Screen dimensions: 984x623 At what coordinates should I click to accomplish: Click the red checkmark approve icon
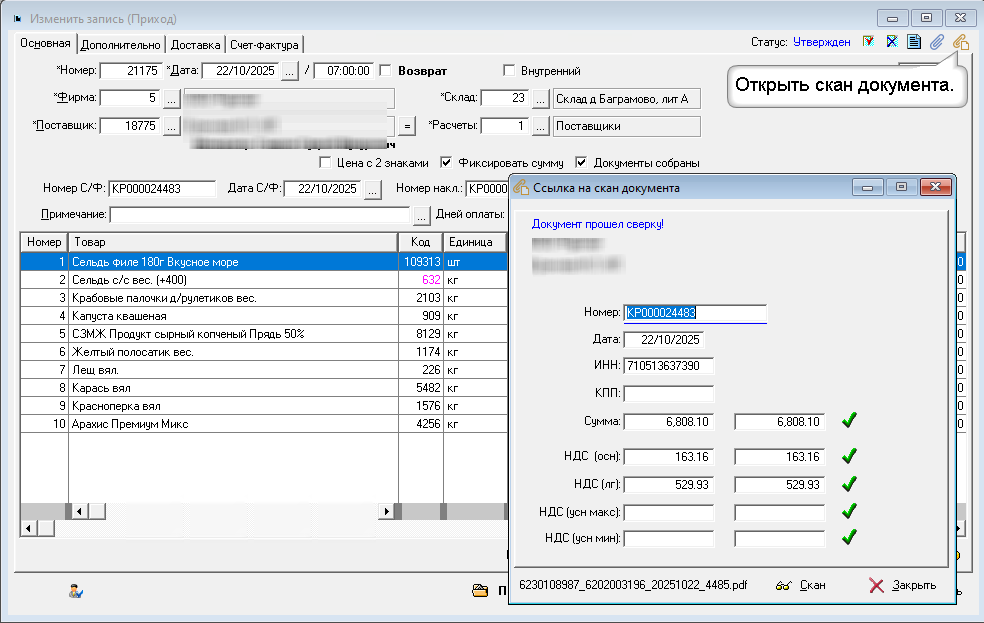tap(868, 42)
